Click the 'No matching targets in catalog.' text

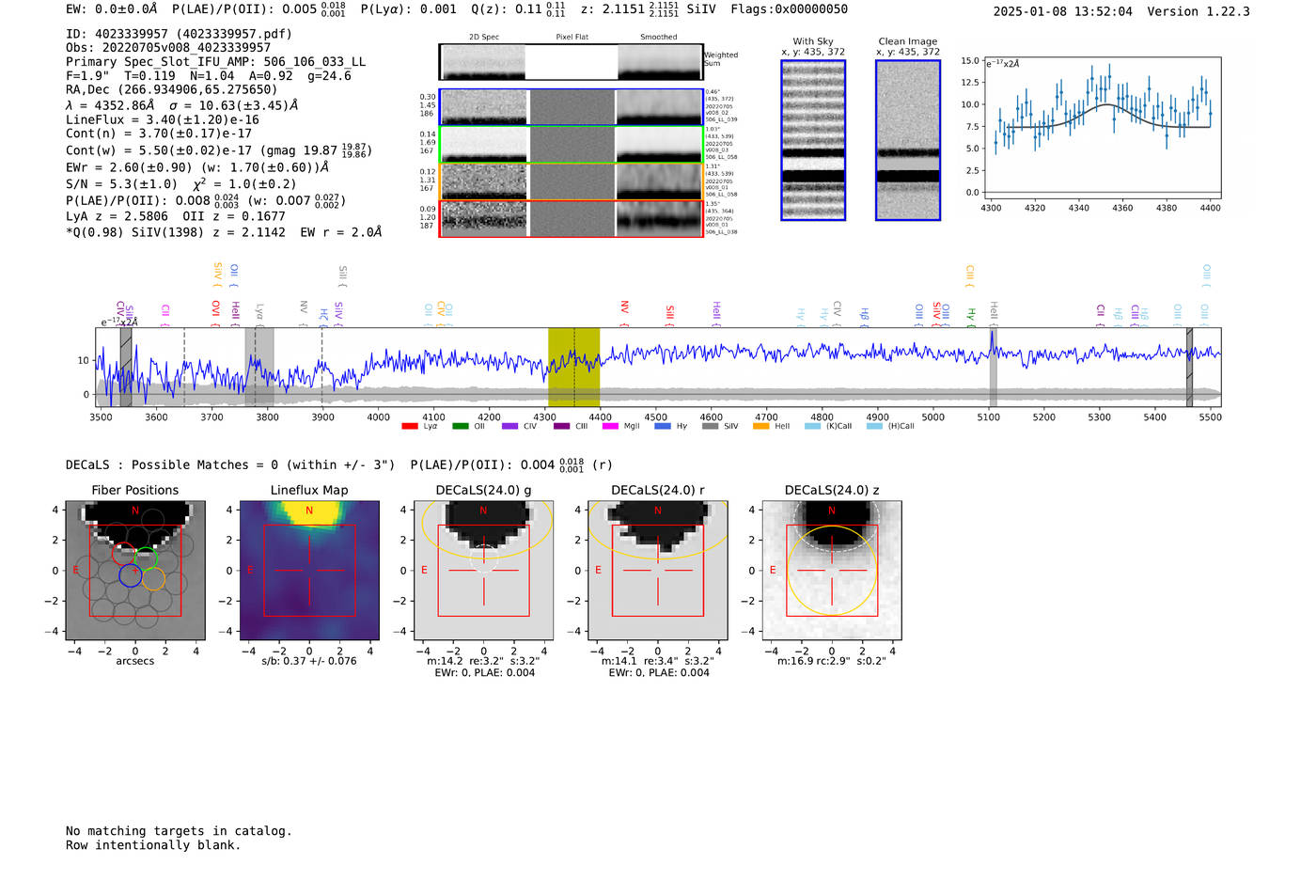[x=179, y=831]
